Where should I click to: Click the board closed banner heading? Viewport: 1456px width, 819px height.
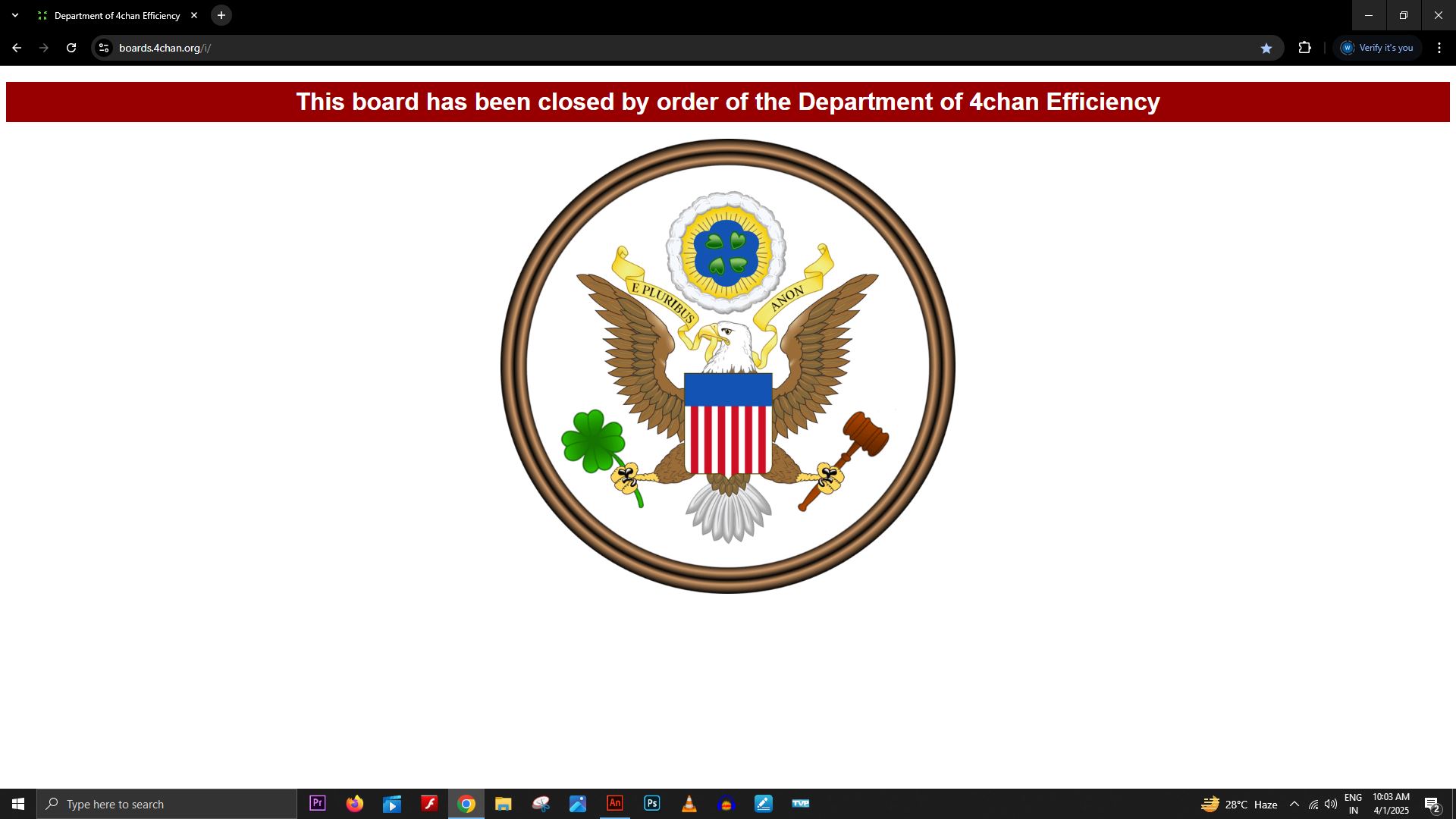tap(728, 102)
